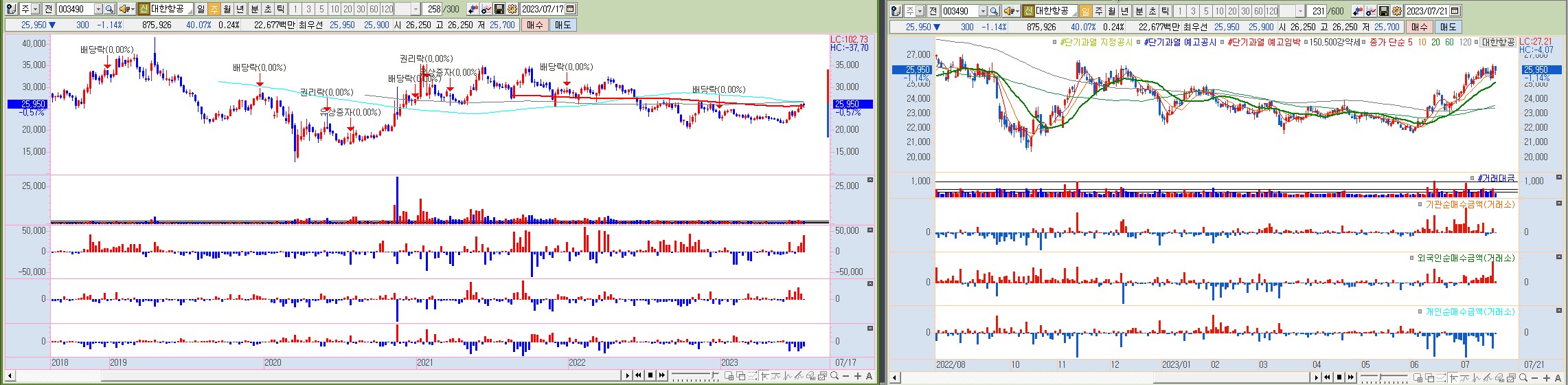1568x385 pixels.
Task: Save left chart with the floppy disk icon
Action: 499,9
